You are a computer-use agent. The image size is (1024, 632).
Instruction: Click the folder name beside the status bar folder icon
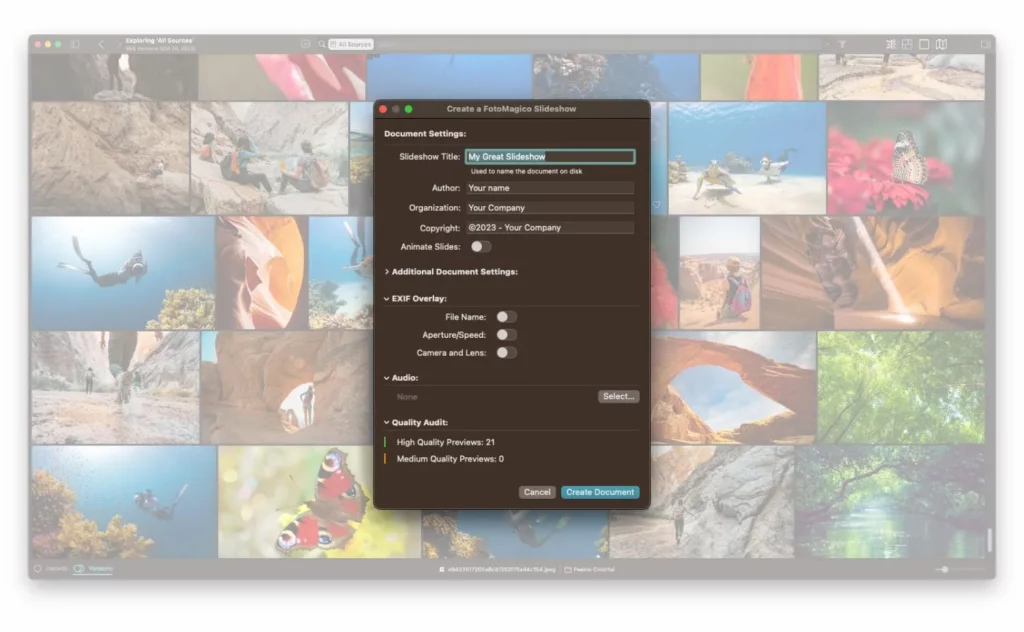point(594,569)
